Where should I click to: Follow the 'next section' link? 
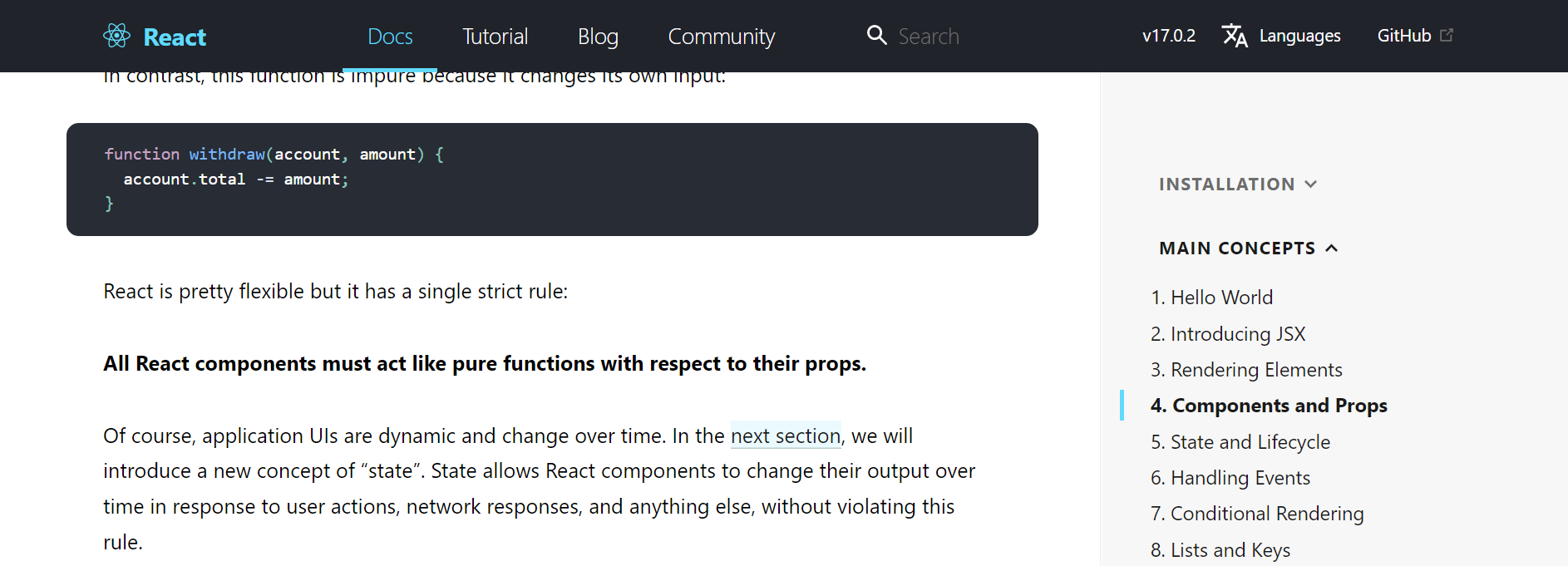click(x=786, y=436)
